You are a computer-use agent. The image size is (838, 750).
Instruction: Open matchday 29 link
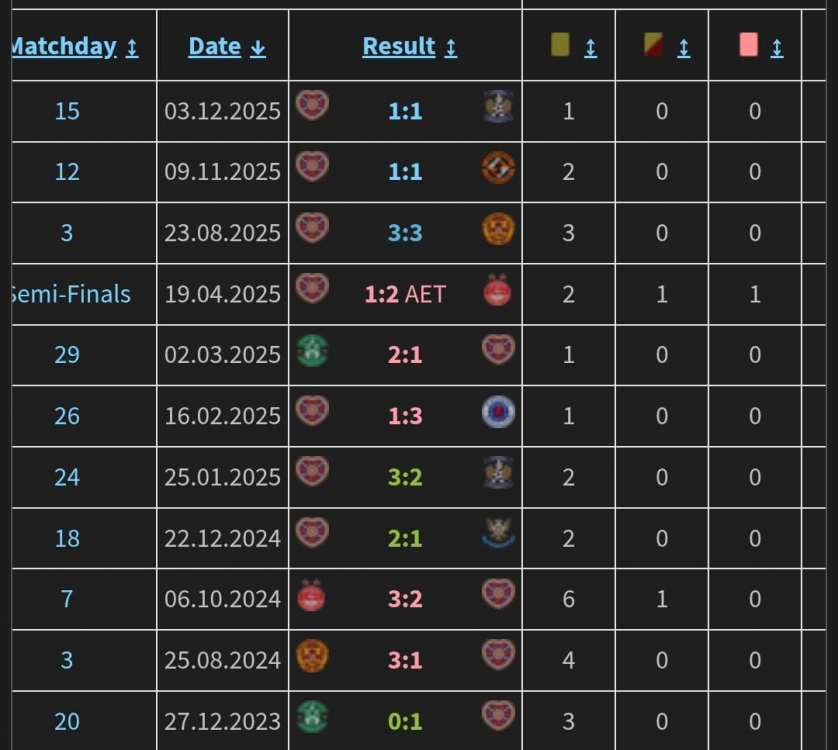point(67,355)
